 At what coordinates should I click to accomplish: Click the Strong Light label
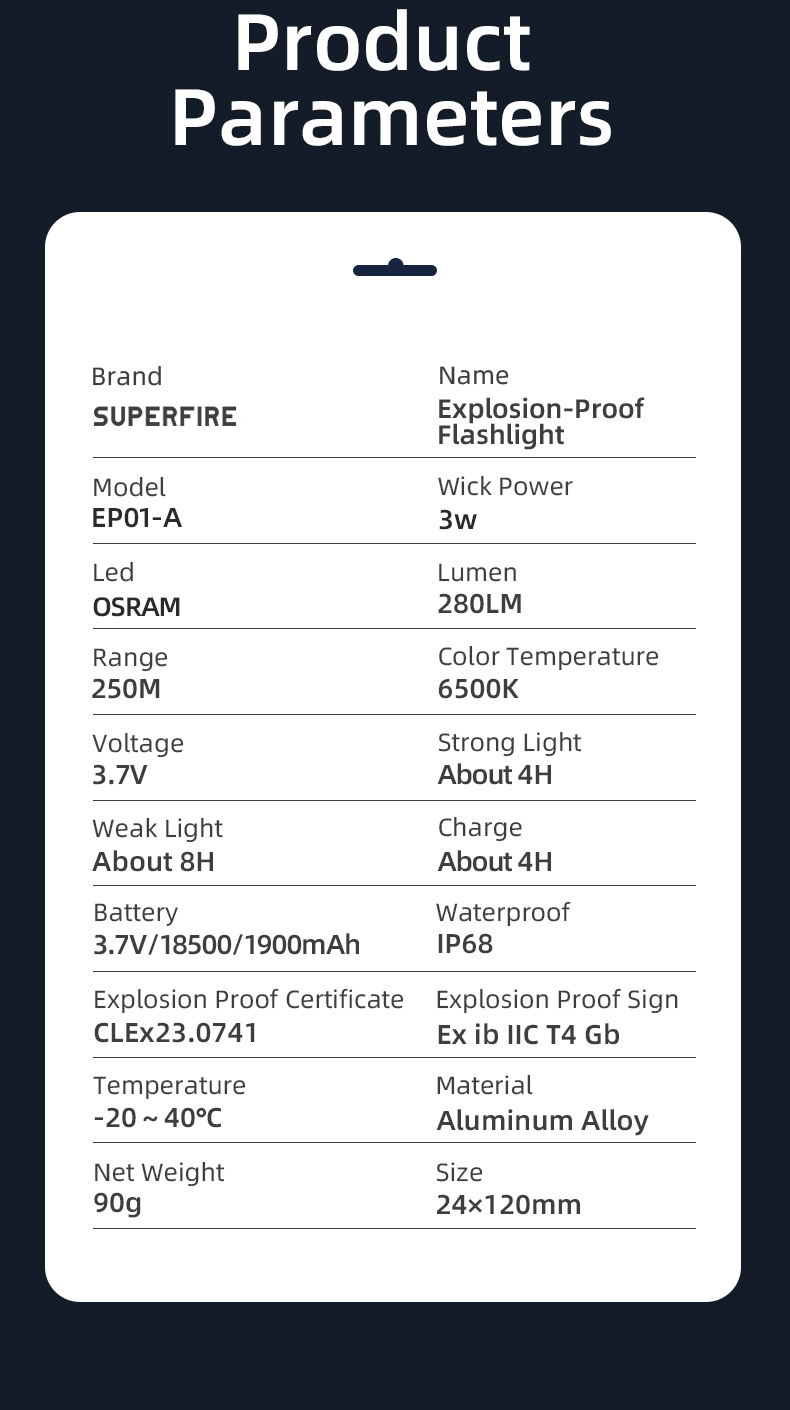point(509,742)
